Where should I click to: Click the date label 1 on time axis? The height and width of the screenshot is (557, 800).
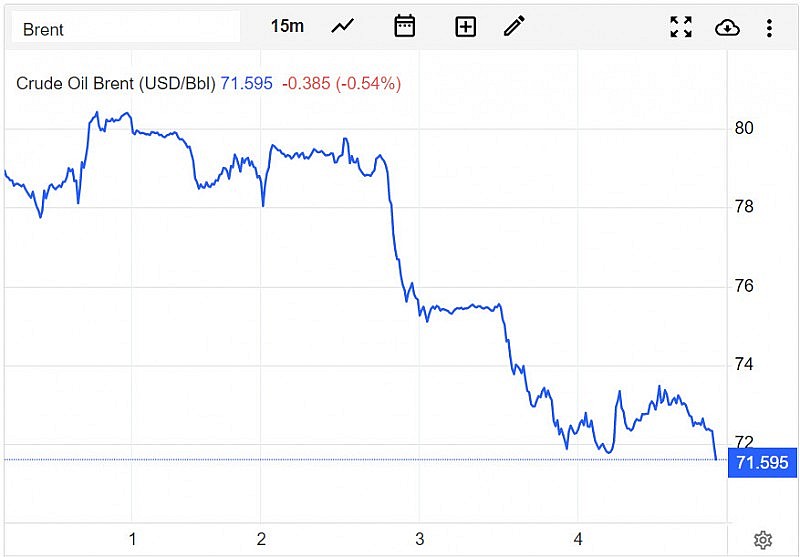tap(132, 539)
